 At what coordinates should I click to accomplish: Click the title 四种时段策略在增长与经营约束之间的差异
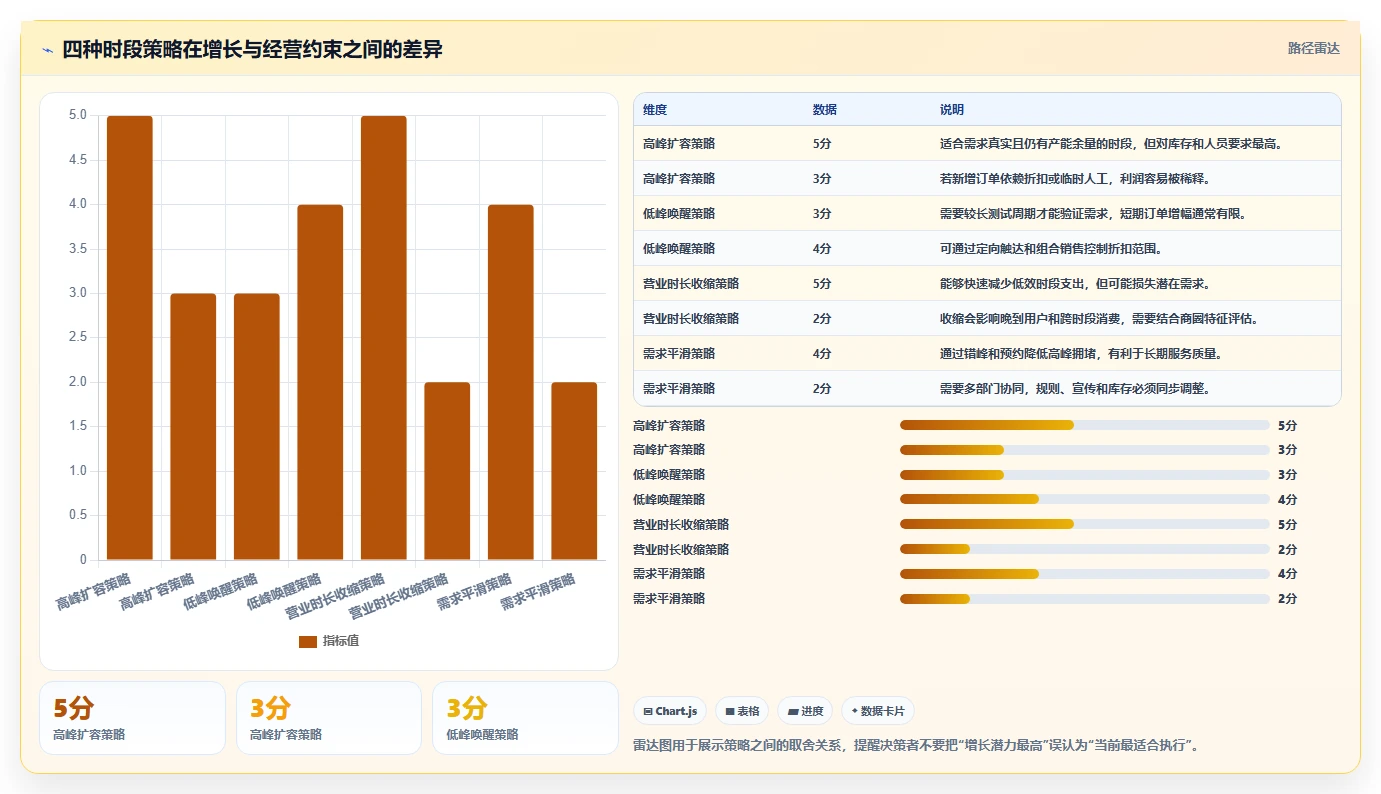pyautogui.click(x=252, y=50)
